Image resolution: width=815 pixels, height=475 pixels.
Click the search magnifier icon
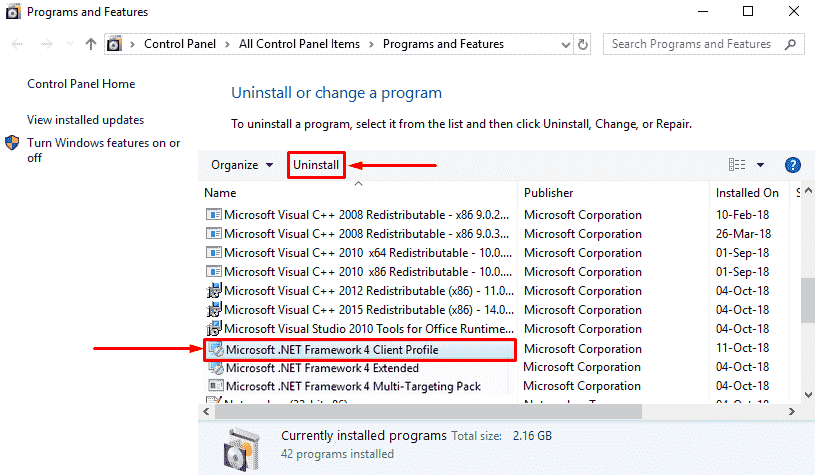click(x=791, y=45)
